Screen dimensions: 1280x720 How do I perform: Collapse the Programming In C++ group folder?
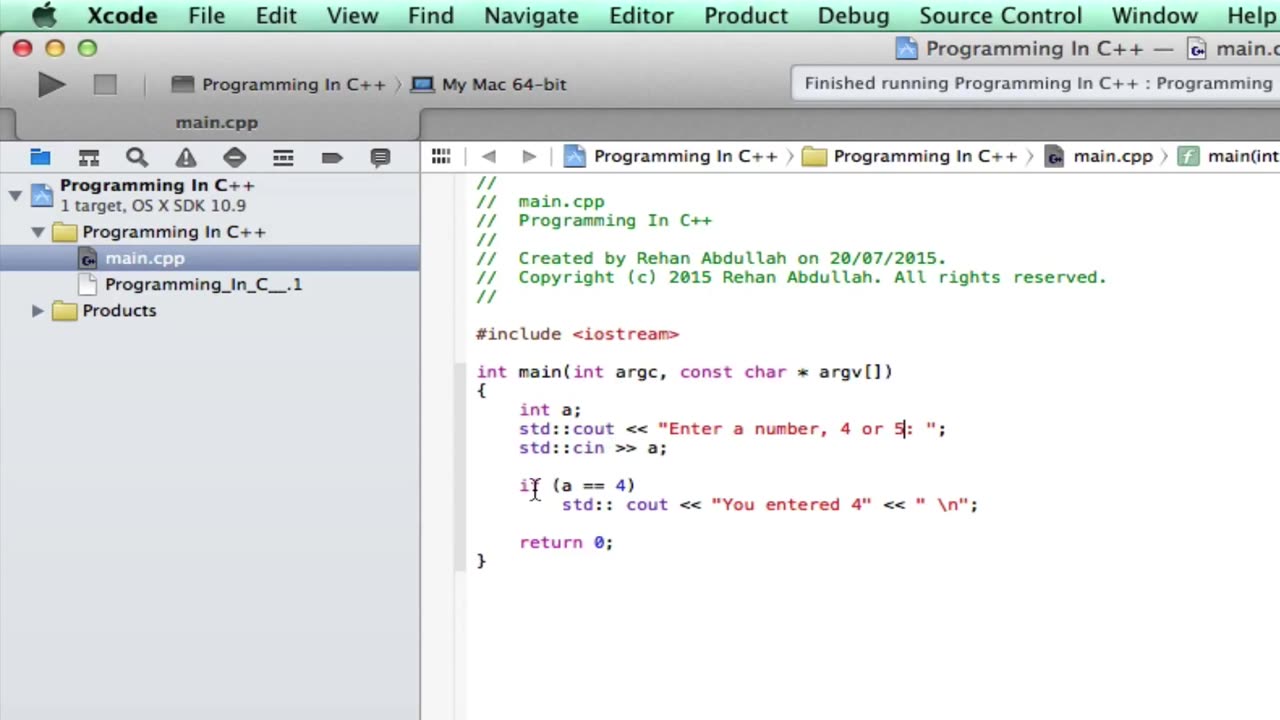click(x=38, y=232)
